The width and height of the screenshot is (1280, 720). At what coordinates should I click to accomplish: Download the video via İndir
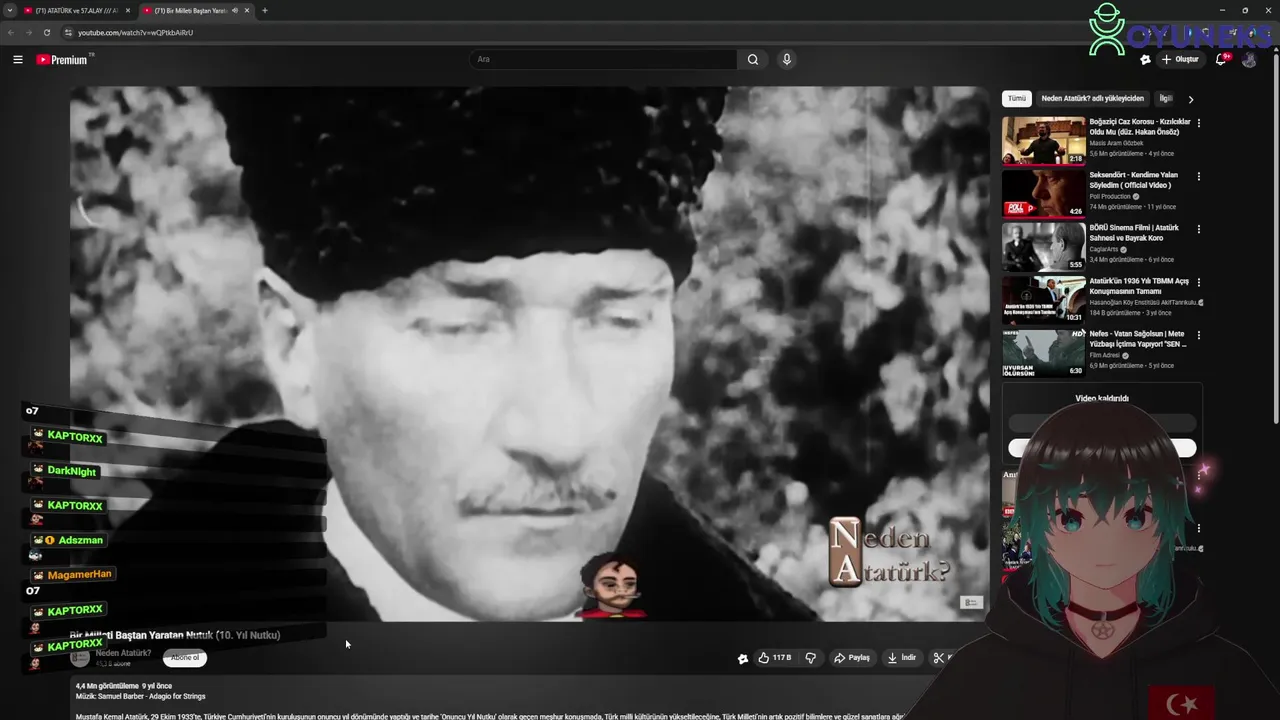902,658
